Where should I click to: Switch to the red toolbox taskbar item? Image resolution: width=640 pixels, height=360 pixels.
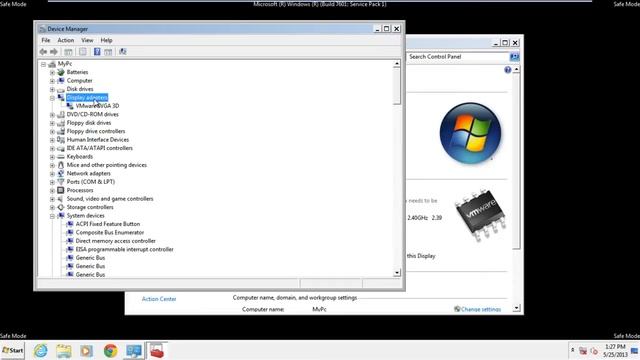pyautogui.click(x=157, y=351)
